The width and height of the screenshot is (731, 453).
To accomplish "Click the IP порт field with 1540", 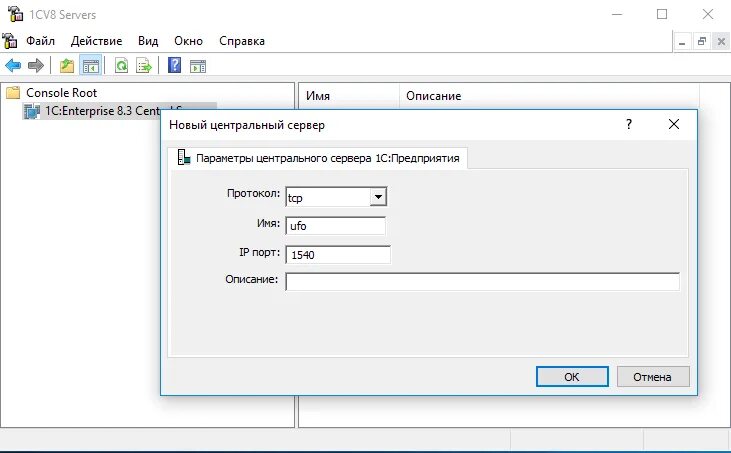I will point(338,254).
